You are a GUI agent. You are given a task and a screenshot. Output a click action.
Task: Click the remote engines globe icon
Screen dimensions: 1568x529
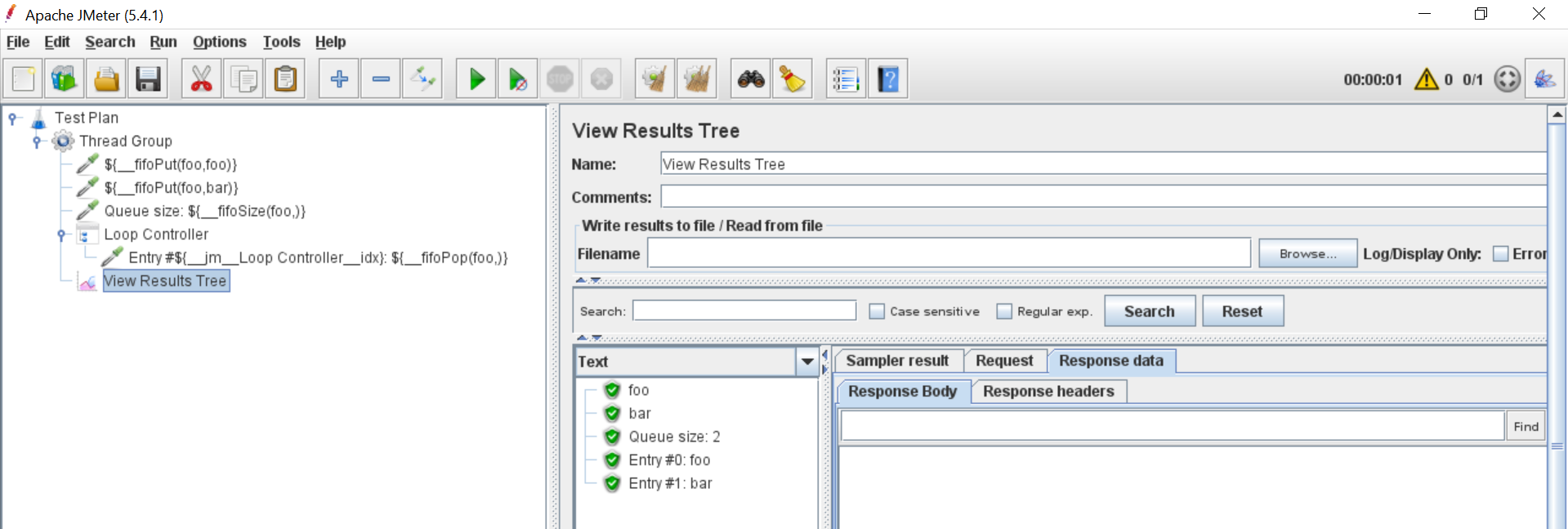1508,79
